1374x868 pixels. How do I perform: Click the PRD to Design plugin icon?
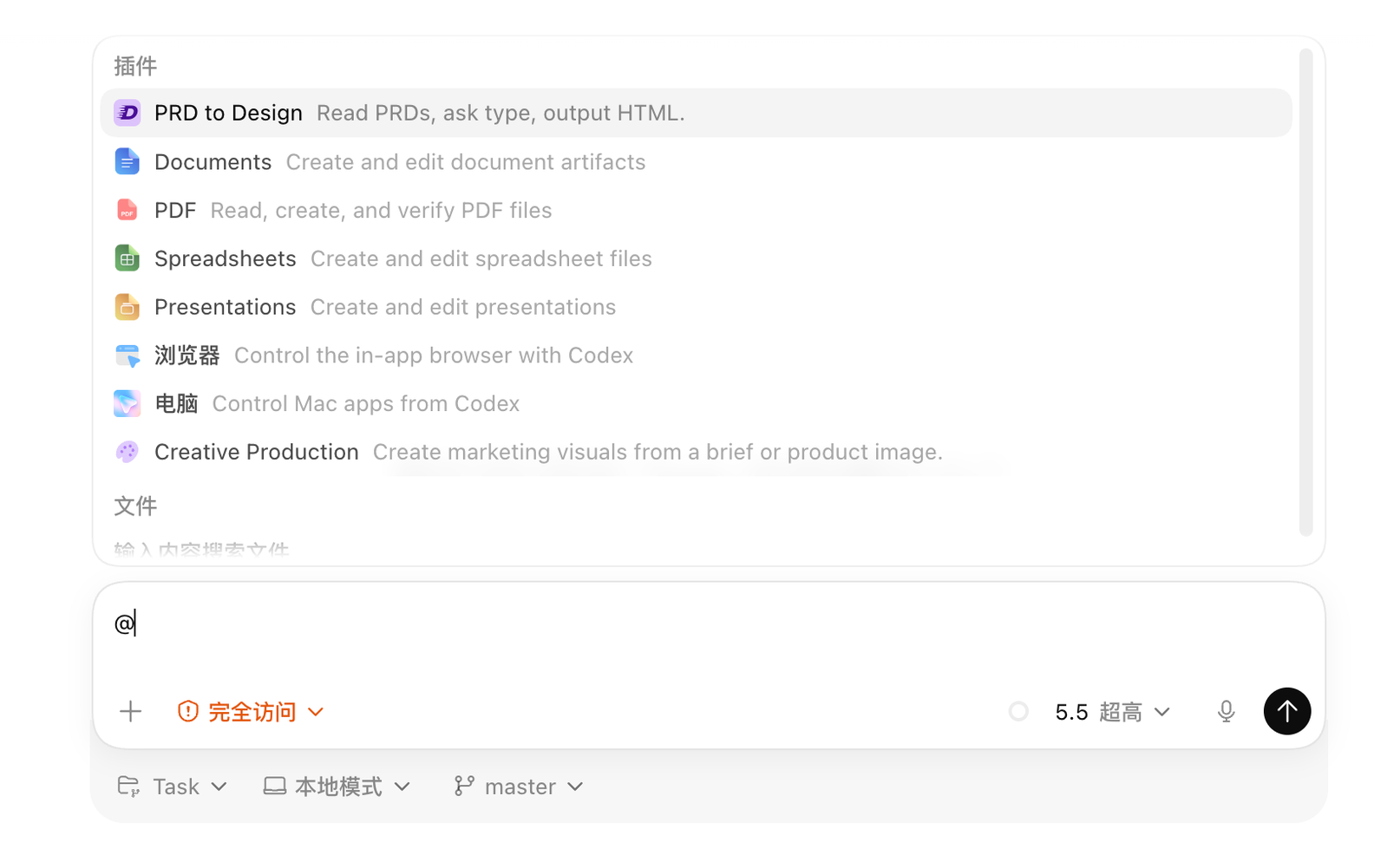128,113
